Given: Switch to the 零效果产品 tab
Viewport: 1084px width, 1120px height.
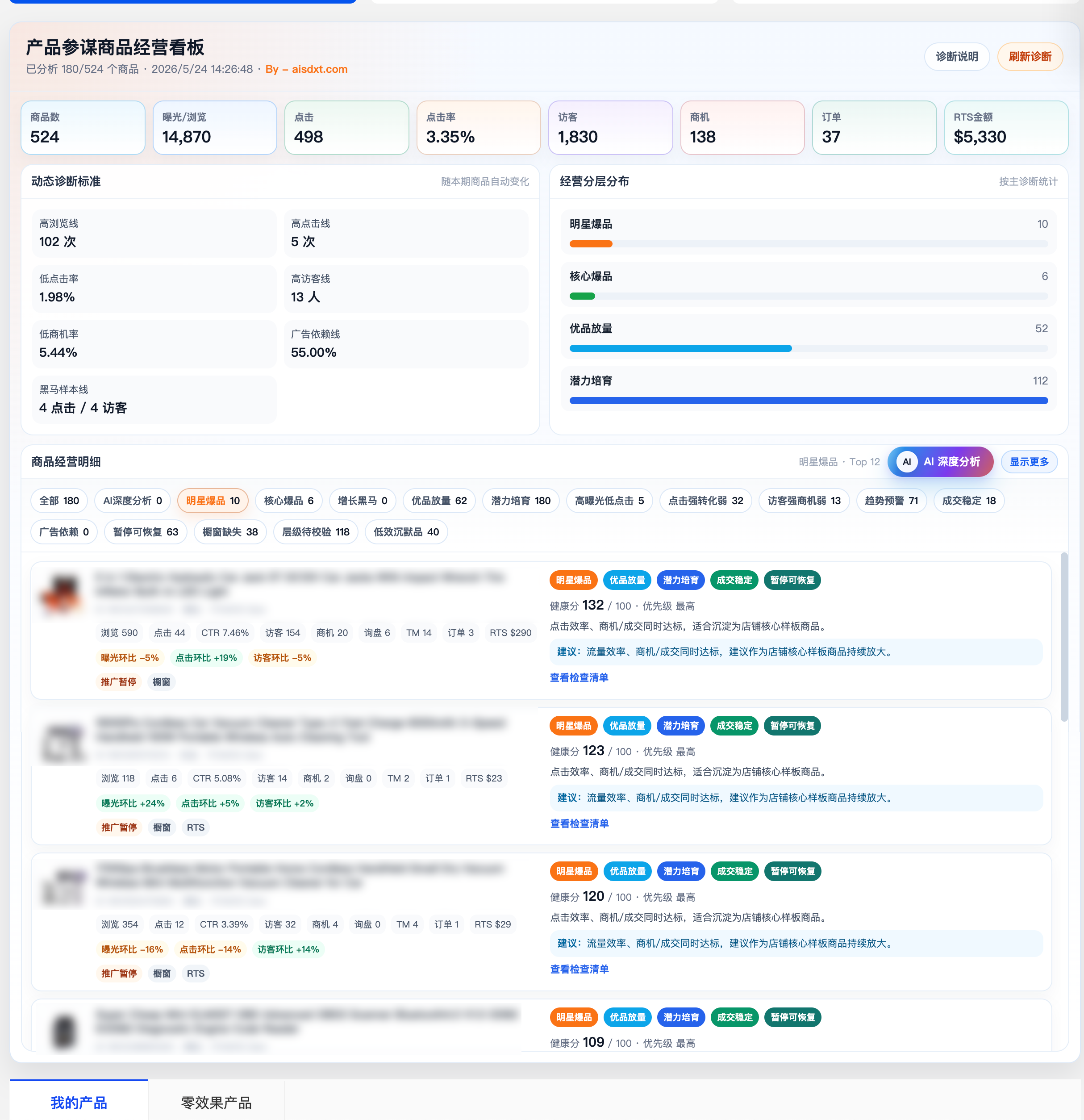Looking at the screenshot, I should pos(216,1102).
